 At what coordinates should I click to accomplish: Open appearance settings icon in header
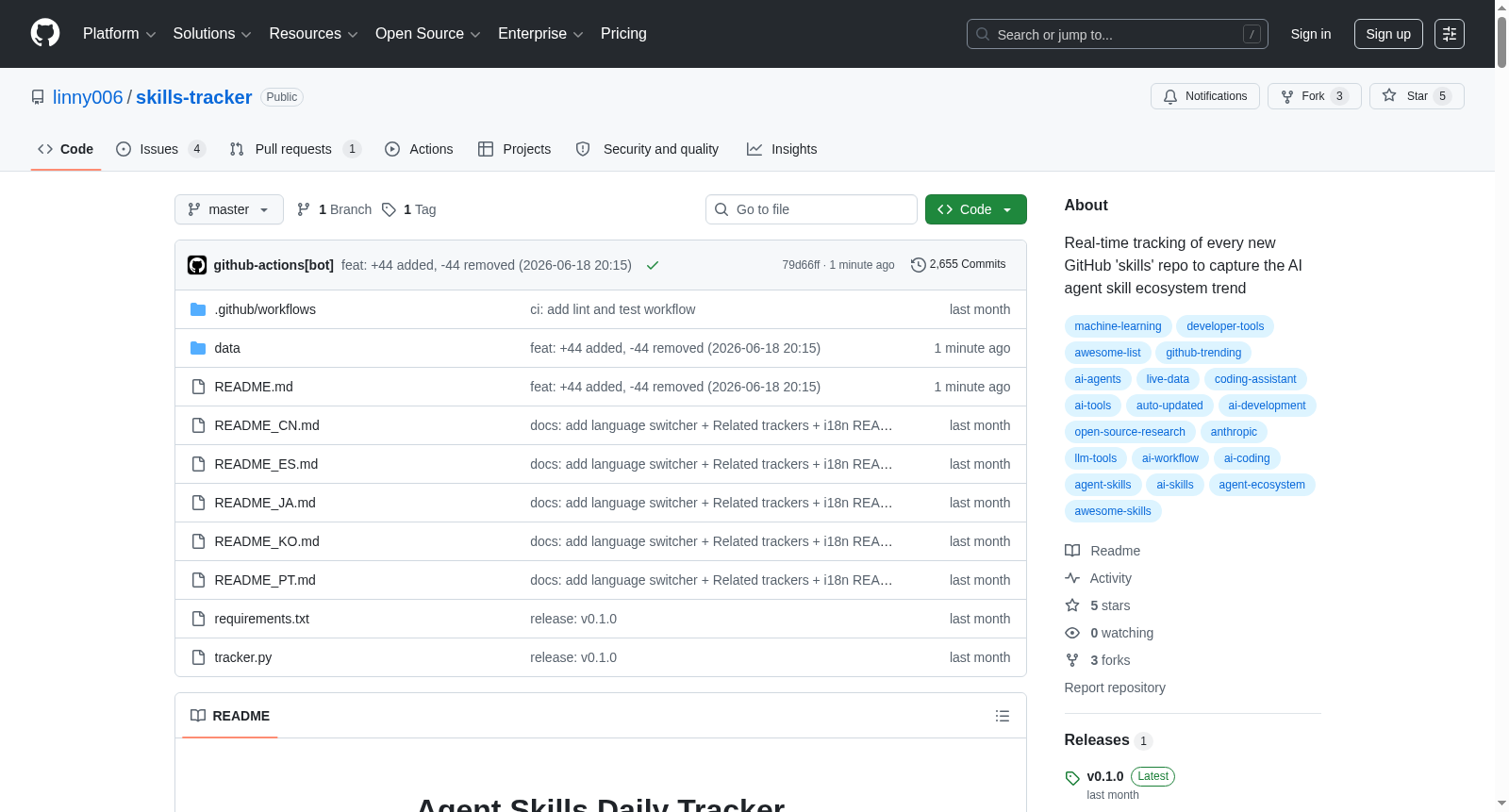tap(1450, 34)
